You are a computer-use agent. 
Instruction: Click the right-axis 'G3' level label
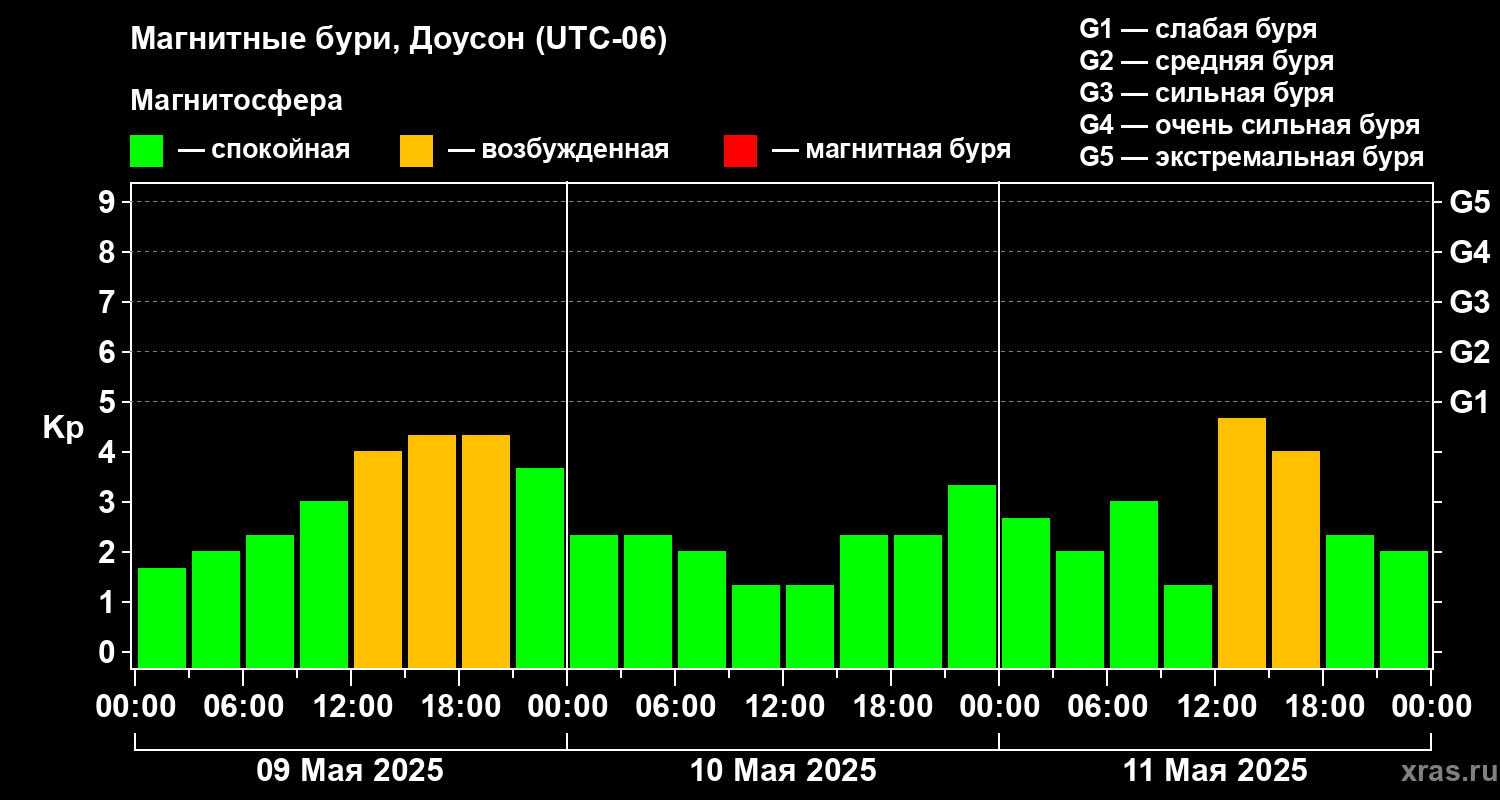coord(1469,302)
